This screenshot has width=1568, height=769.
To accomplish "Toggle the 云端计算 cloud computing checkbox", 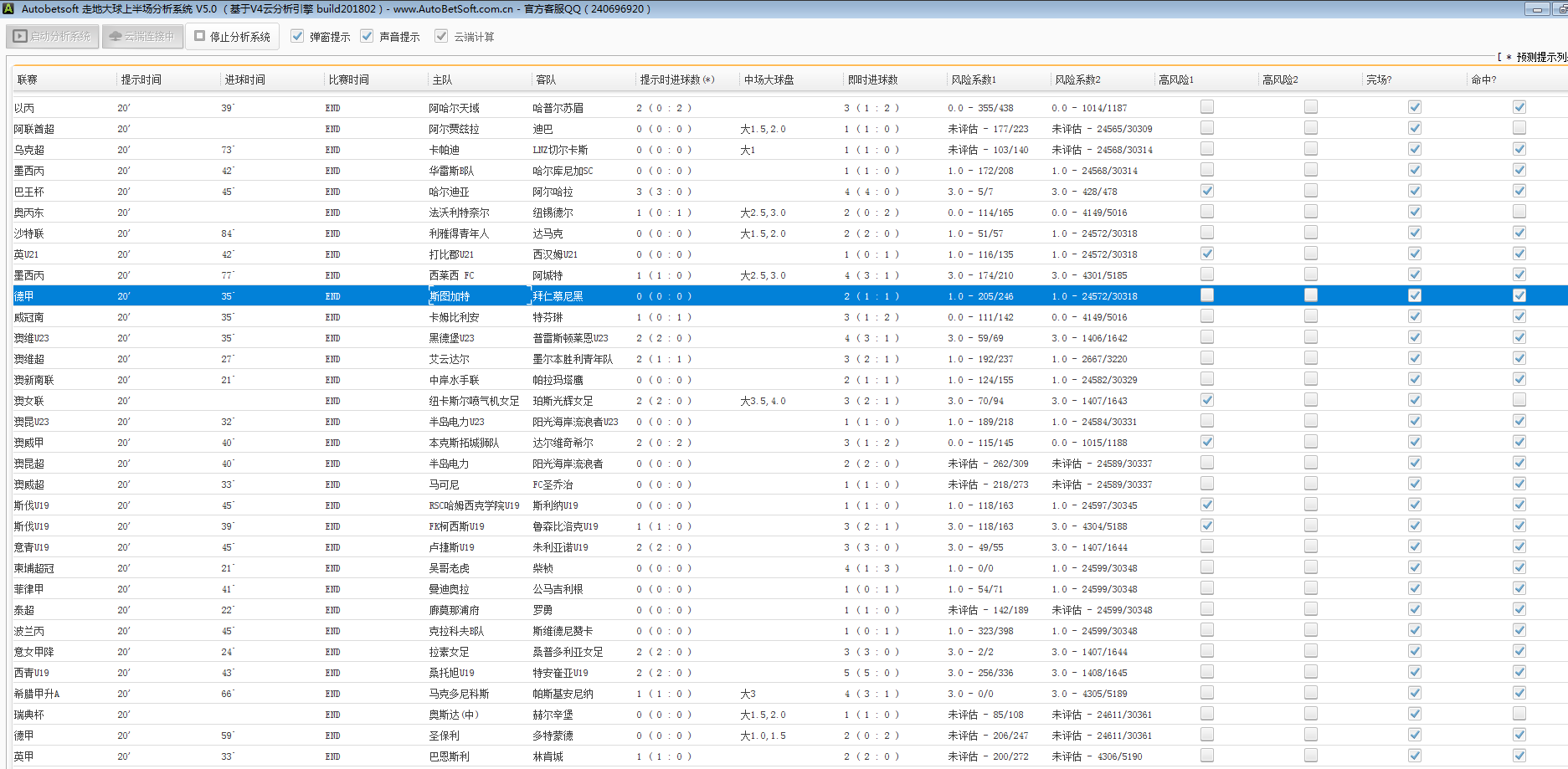I will 441,37.
